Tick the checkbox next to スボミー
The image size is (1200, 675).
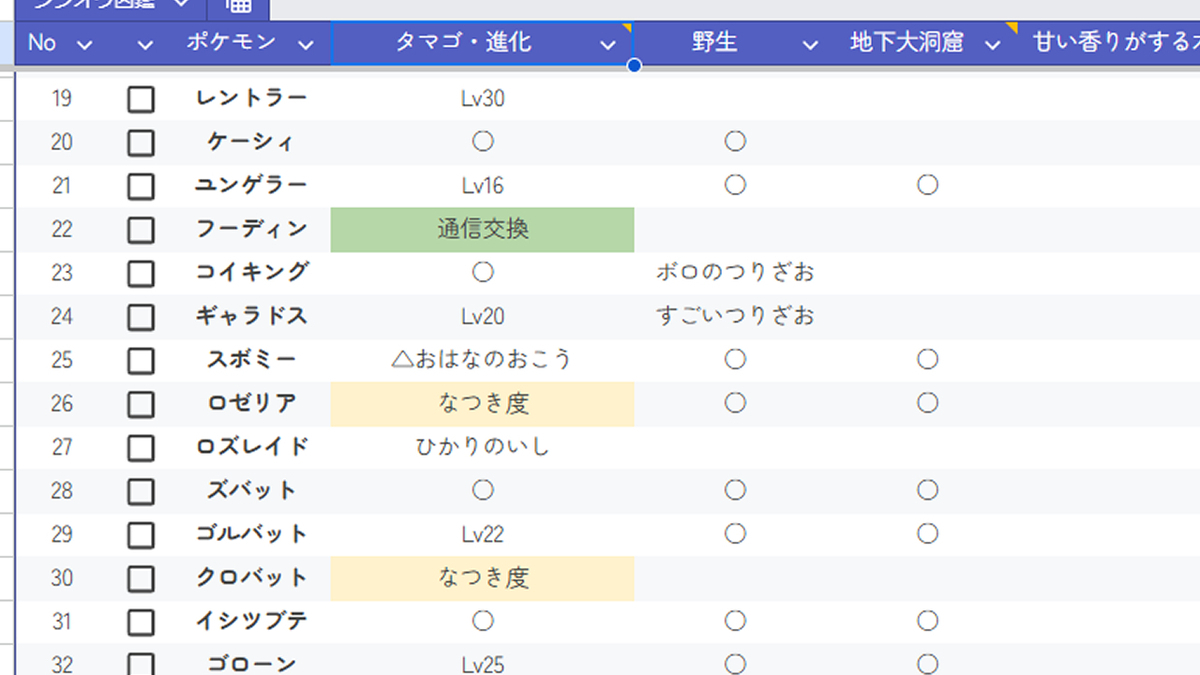coord(141,360)
